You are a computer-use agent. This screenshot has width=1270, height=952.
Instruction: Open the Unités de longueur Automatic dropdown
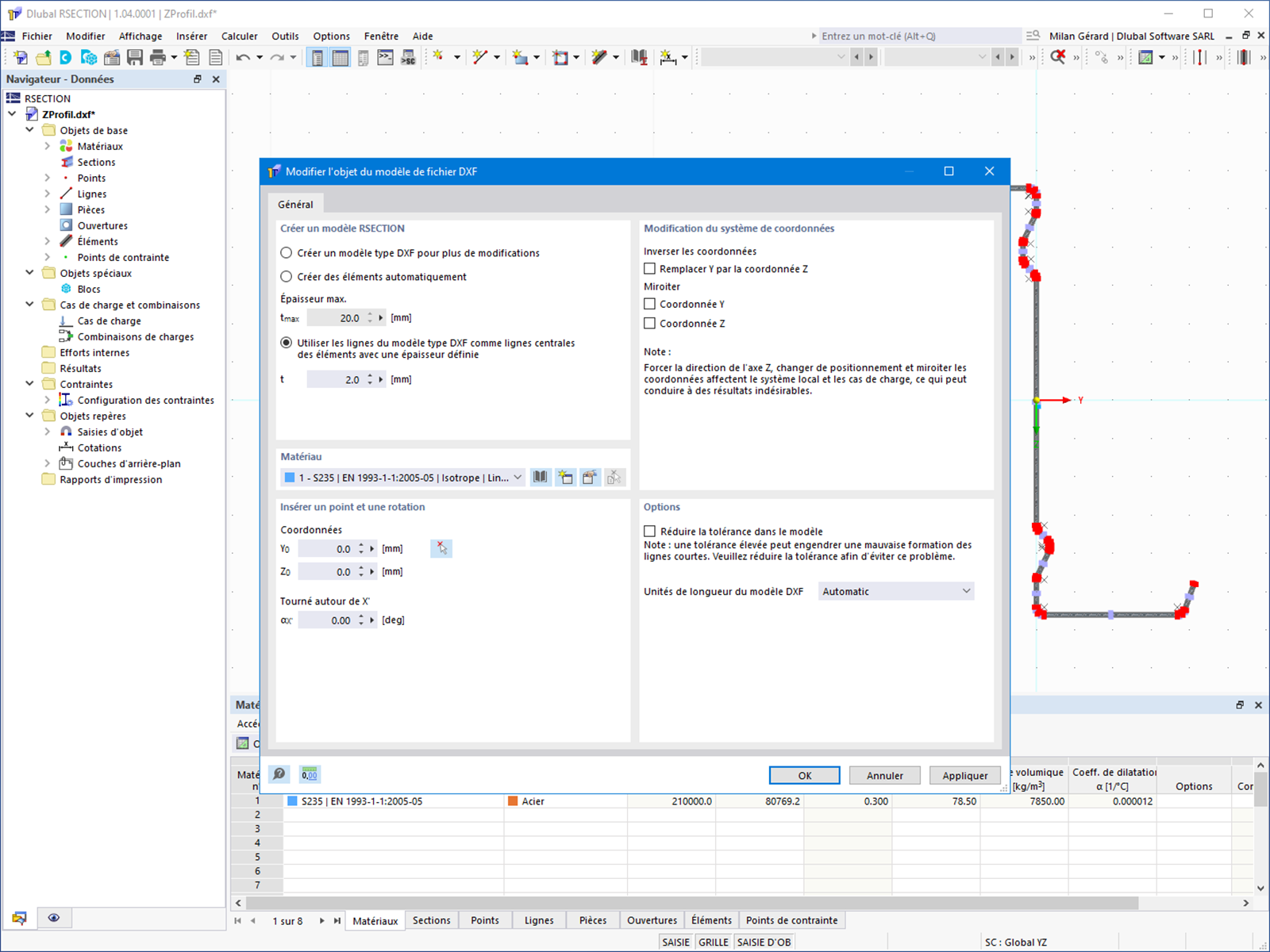coord(896,591)
